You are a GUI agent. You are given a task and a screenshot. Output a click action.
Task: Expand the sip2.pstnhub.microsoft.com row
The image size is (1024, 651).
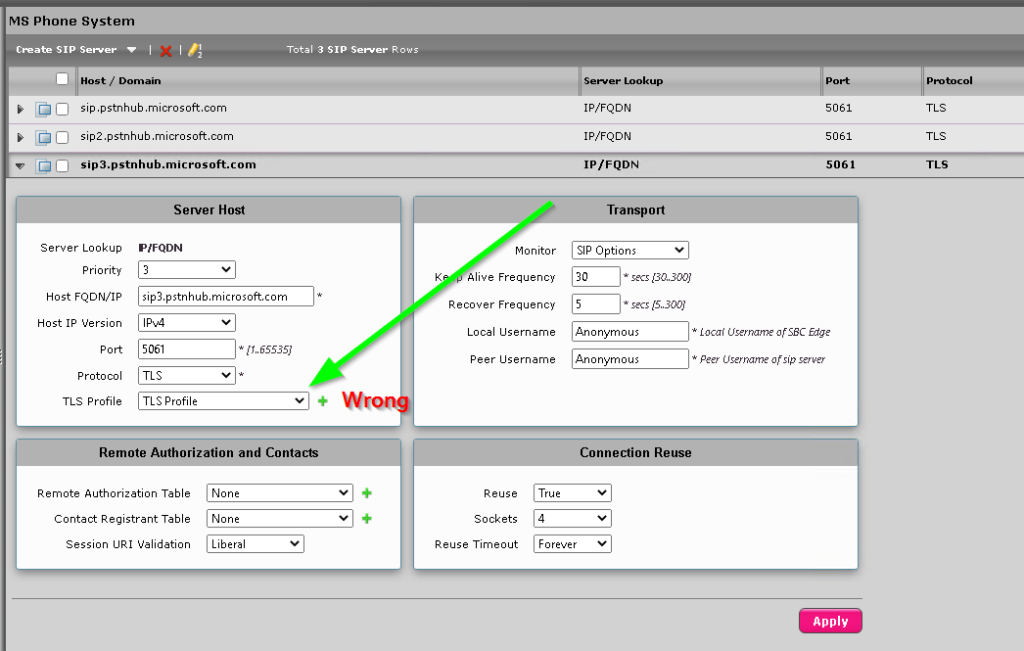[20, 137]
